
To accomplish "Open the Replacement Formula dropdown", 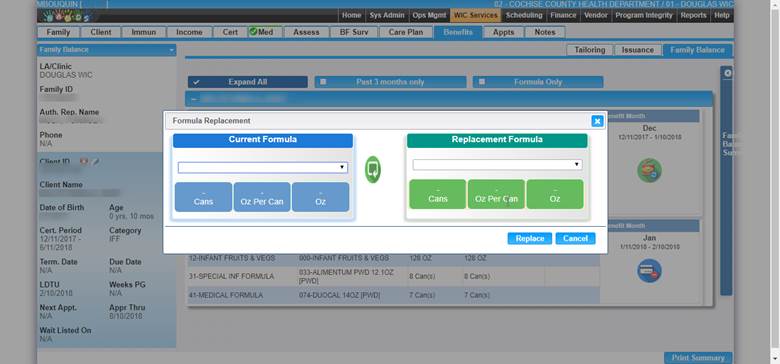I will (x=497, y=165).
